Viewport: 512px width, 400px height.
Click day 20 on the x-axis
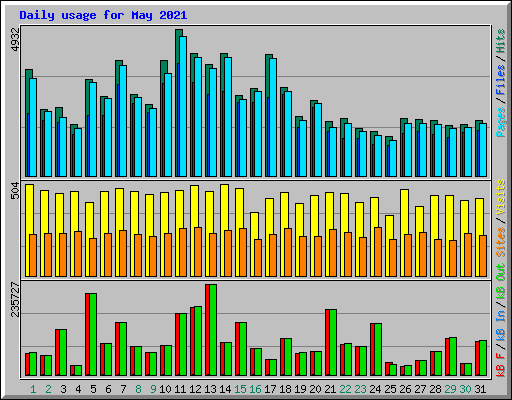(x=315, y=389)
